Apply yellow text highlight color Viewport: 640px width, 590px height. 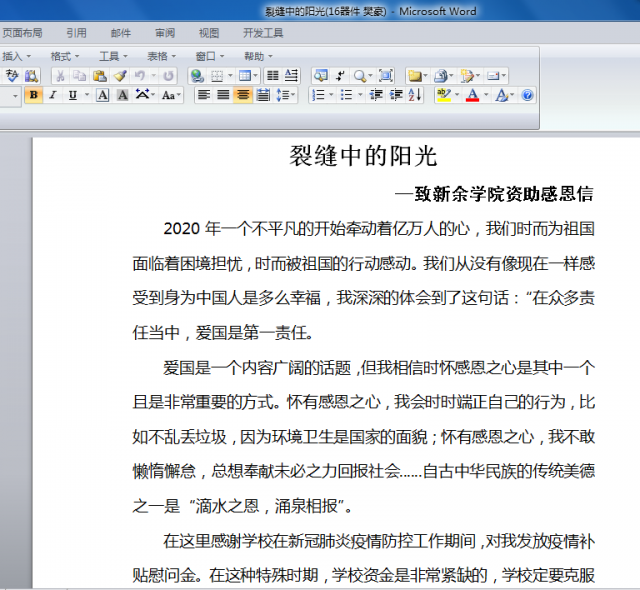click(443, 96)
